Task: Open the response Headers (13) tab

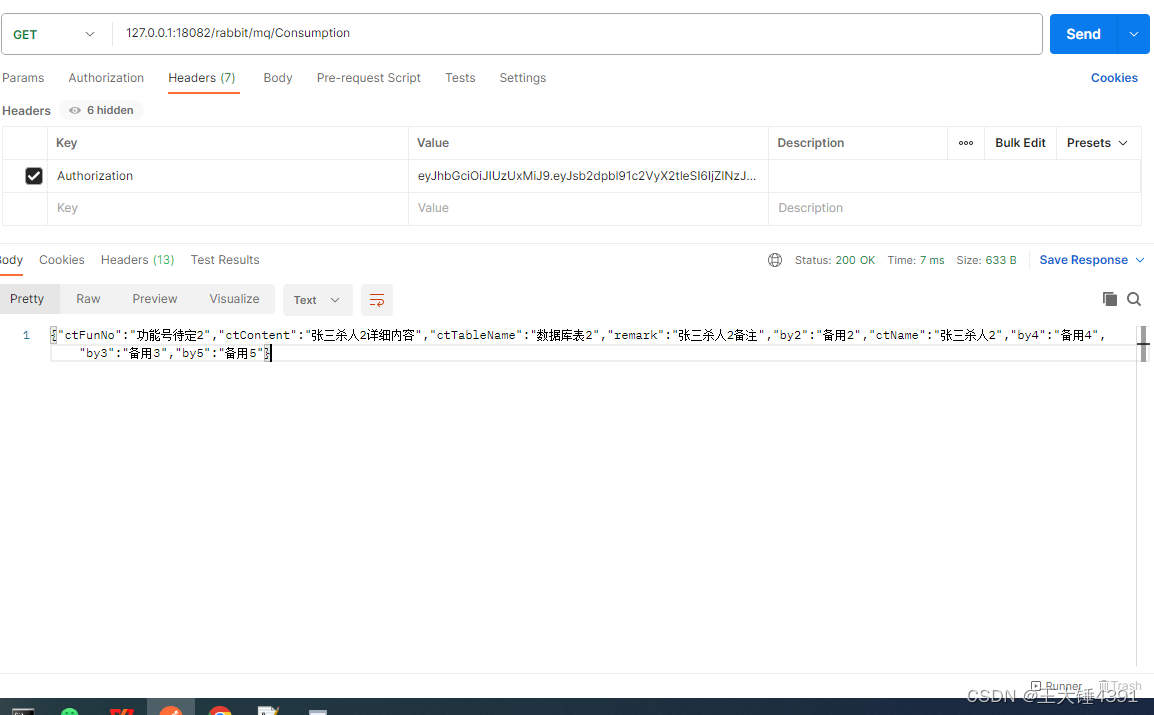Action: coord(137,259)
